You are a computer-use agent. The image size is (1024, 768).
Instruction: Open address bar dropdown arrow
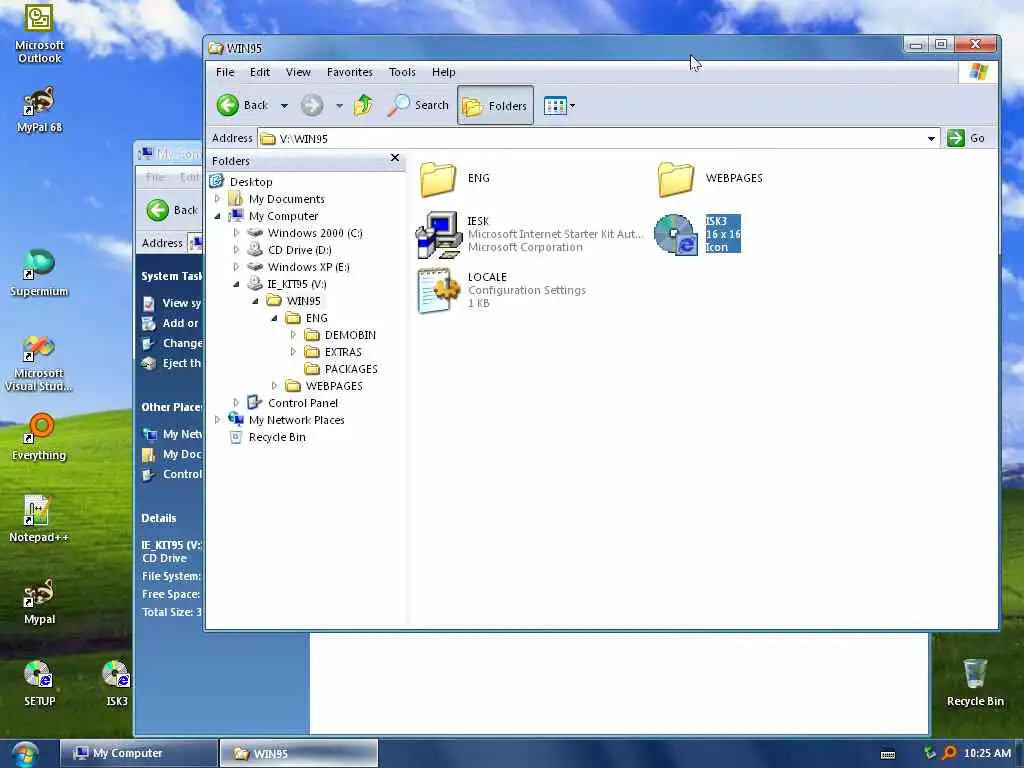[x=931, y=138]
